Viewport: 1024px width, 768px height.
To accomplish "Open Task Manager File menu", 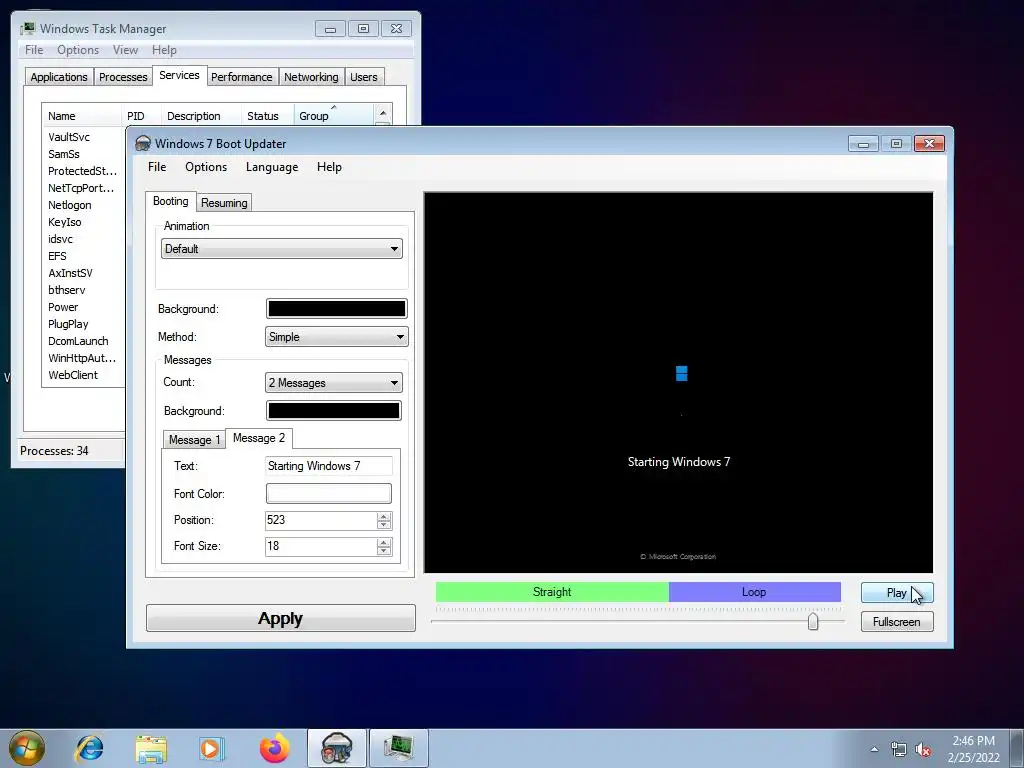I will (x=34, y=50).
